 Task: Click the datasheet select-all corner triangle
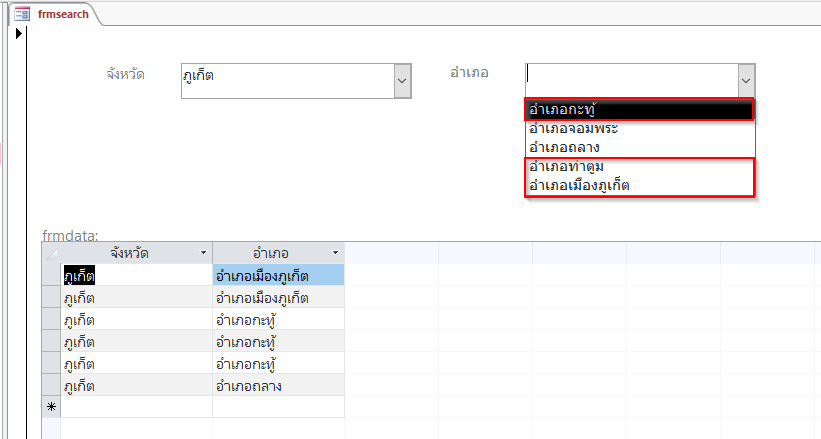tap(51, 254)
